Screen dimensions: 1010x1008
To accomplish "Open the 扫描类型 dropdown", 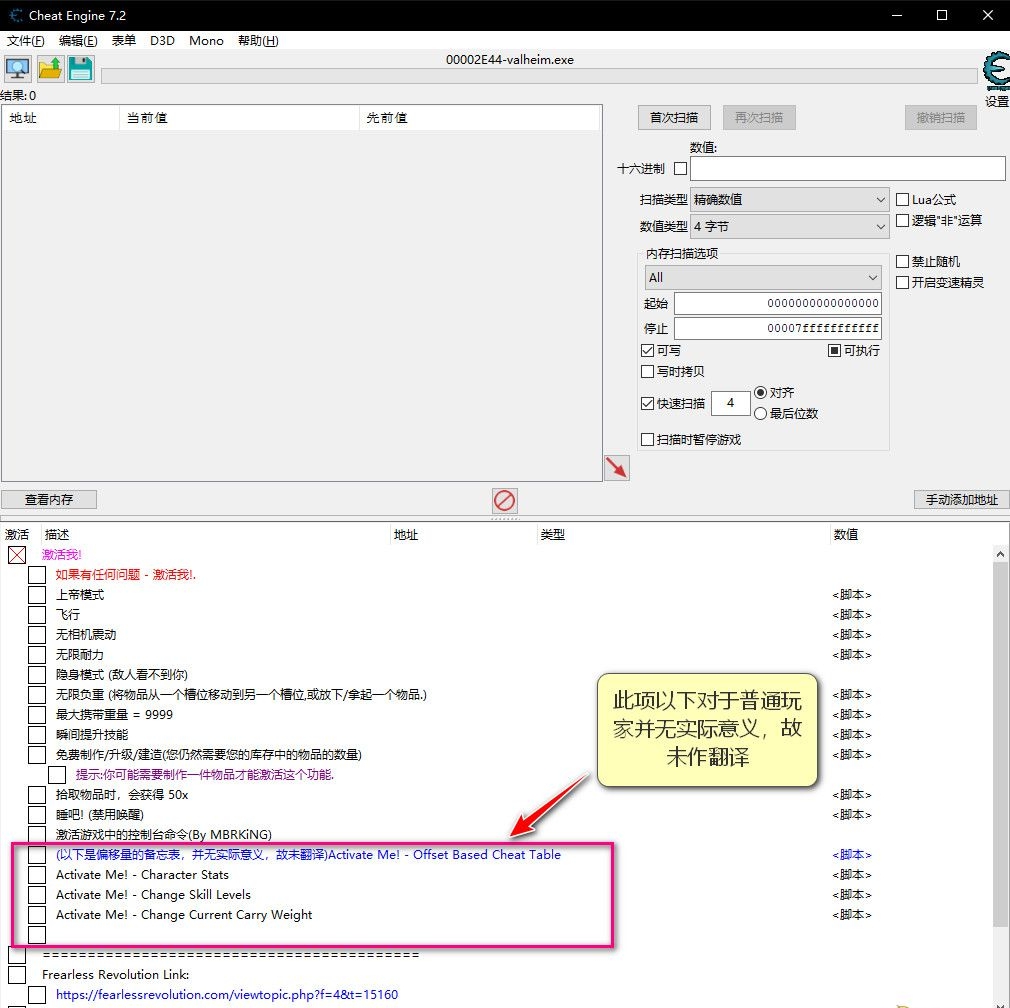I will pyautogui.click(x=789, y=200).
